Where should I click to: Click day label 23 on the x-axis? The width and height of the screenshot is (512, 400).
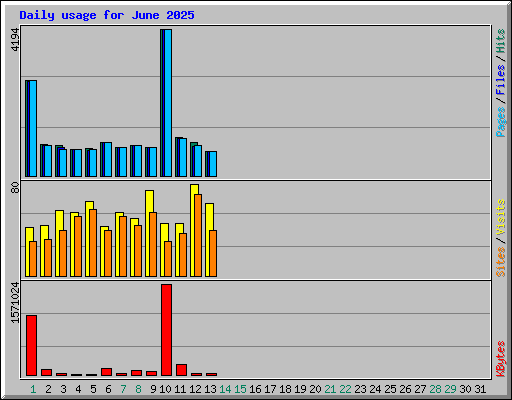pos(360,389)
